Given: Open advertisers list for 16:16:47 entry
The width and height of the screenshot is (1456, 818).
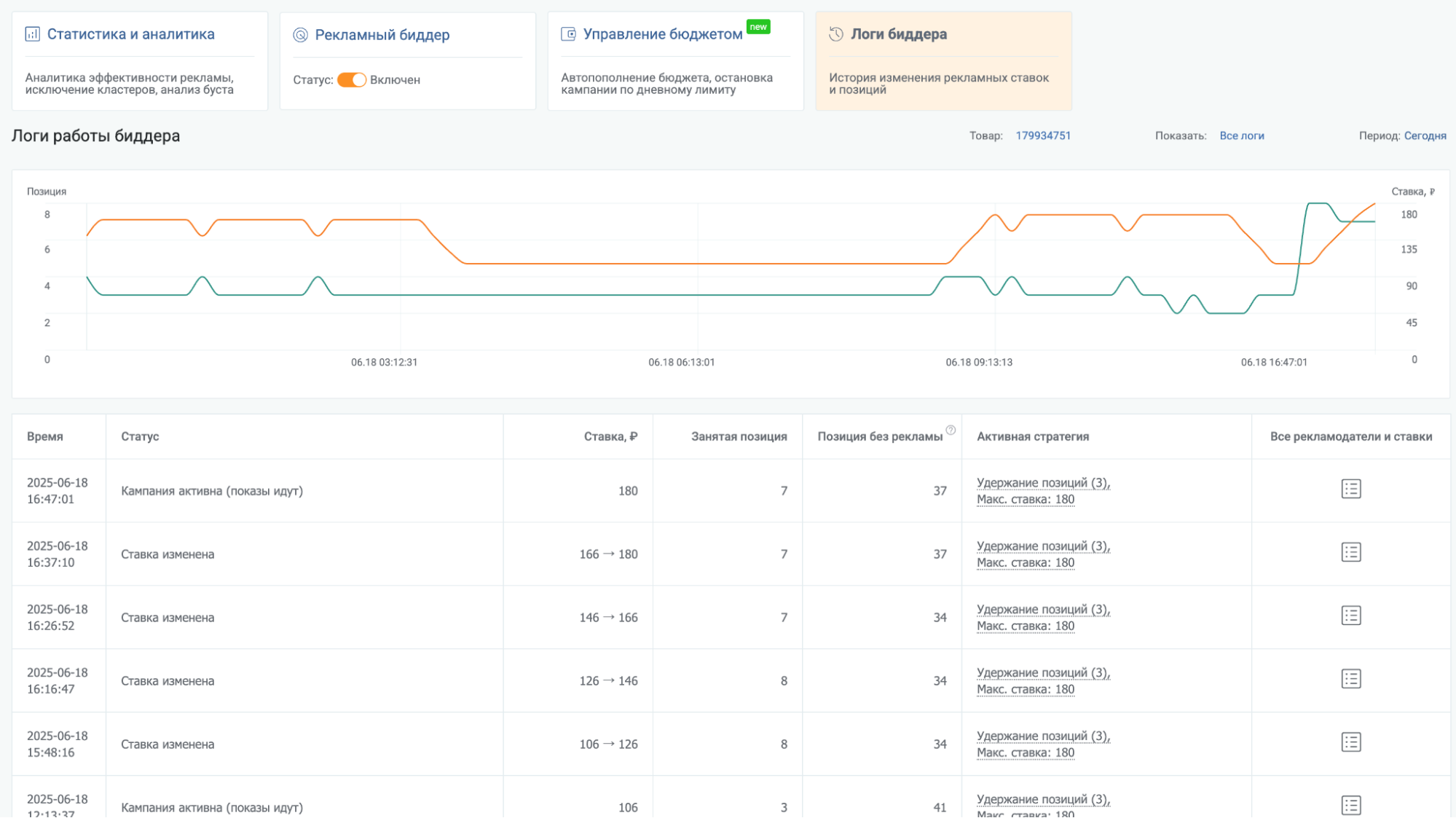Looking at the screenshot, I should click(1351, 679).
